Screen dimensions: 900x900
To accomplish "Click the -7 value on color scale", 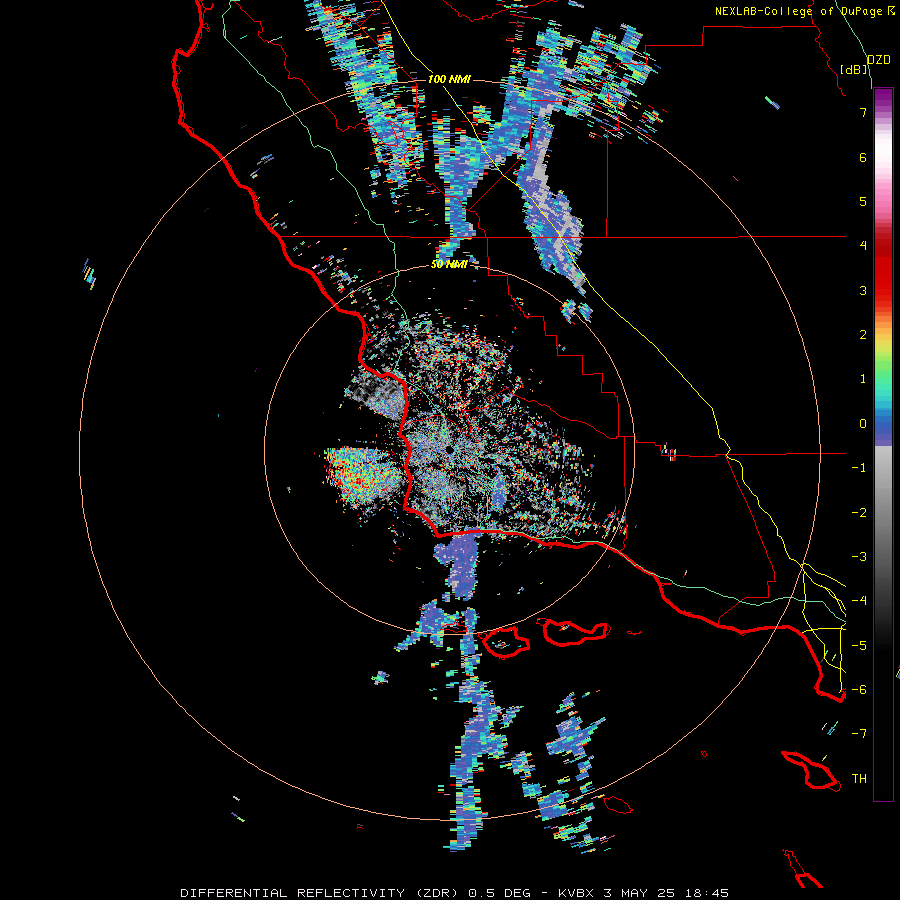I will click(859, 734).
